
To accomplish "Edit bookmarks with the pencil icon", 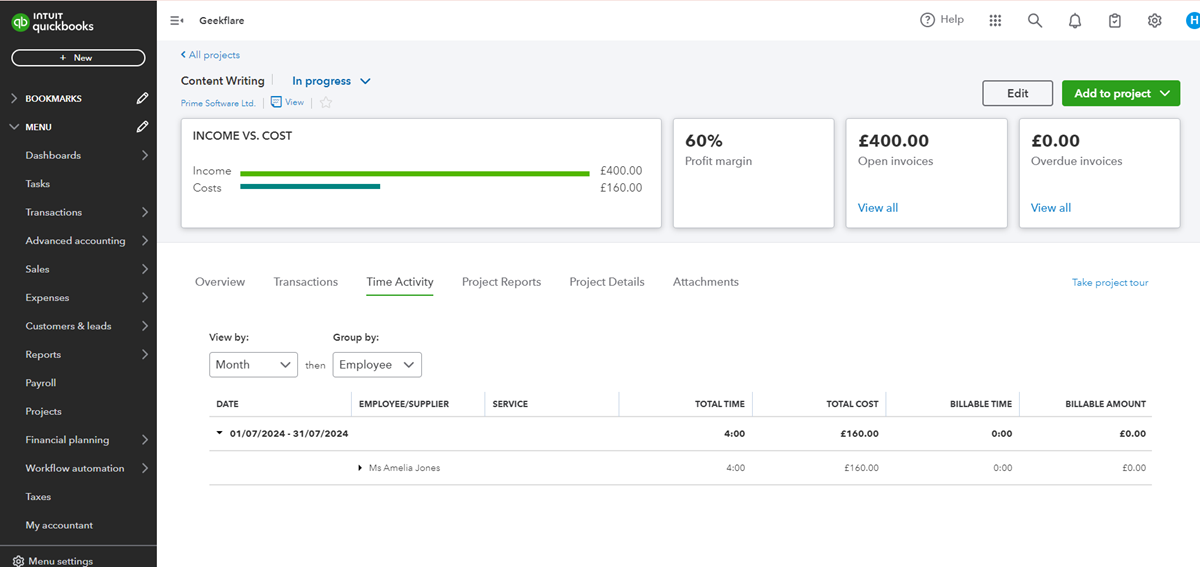I will [x=143, y=98].
